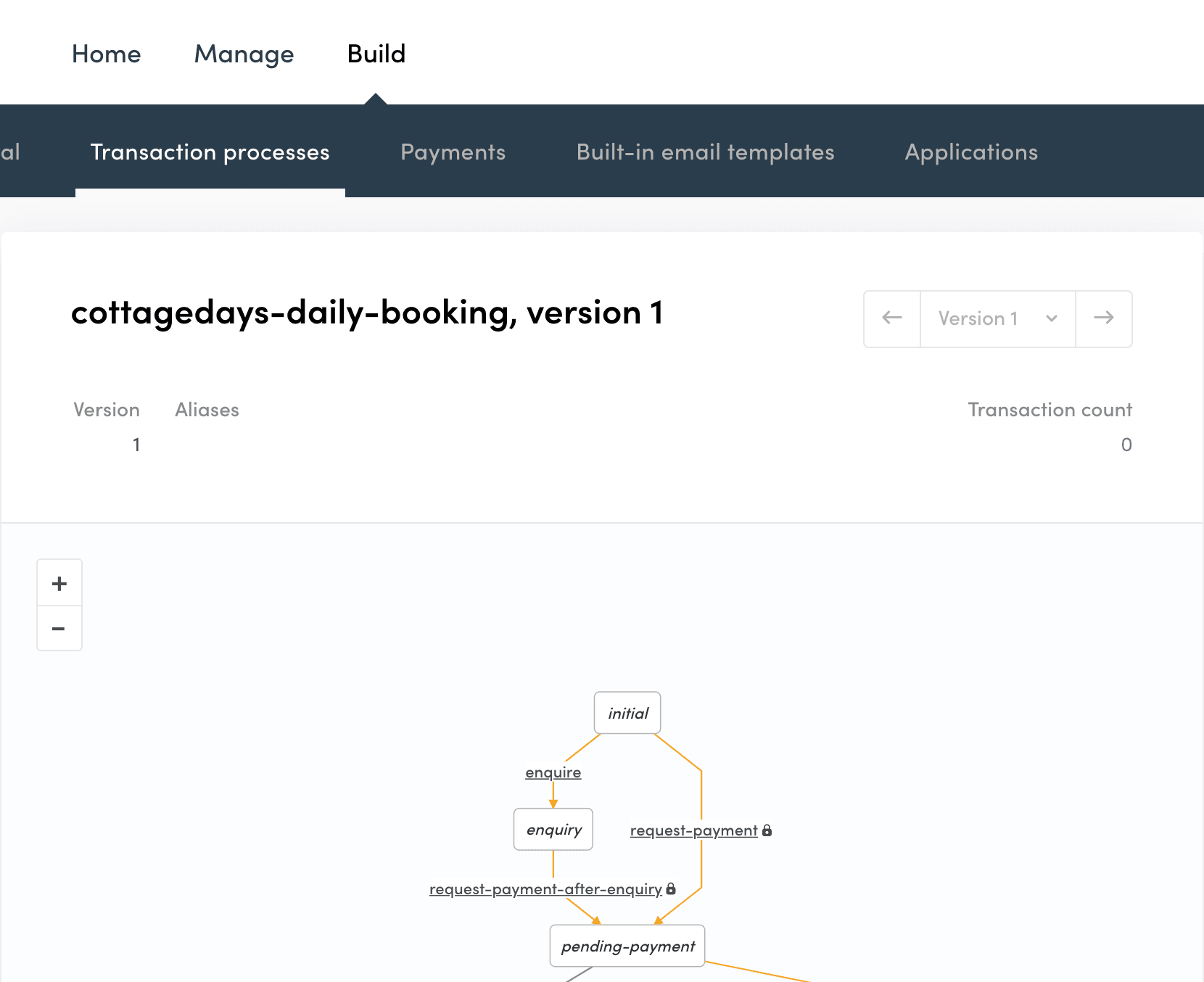Open the Version 1 dropdown

[x=997, y=318]
